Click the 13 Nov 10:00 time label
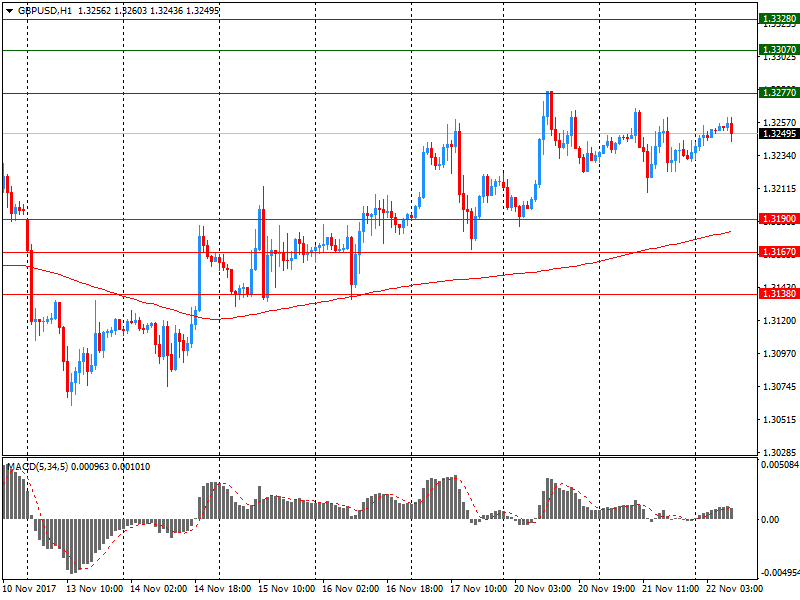The height and width of the screenshot is (600, 800). [94, 589]
